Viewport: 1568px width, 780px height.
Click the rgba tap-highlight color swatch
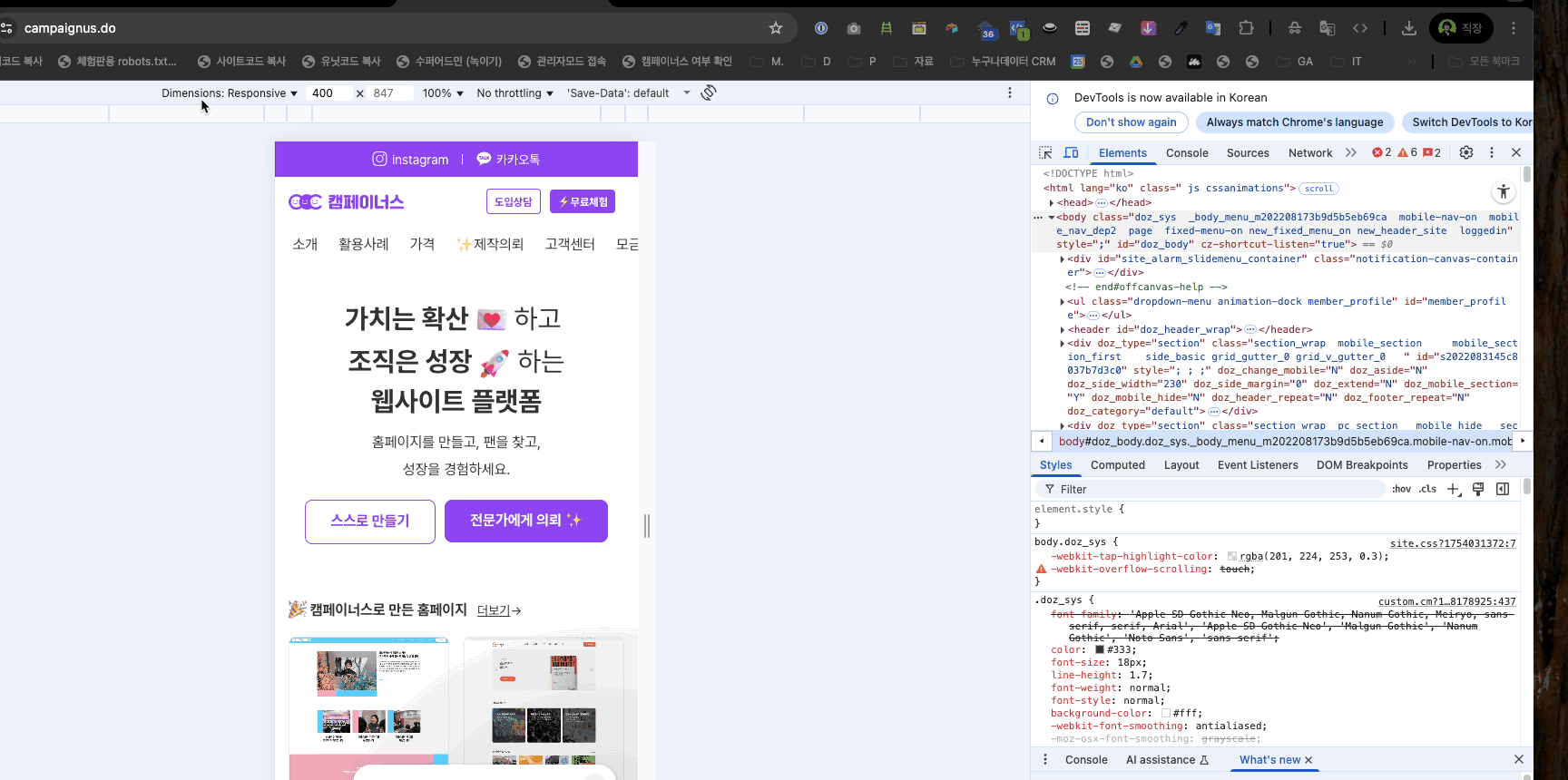pos(1232,557)
